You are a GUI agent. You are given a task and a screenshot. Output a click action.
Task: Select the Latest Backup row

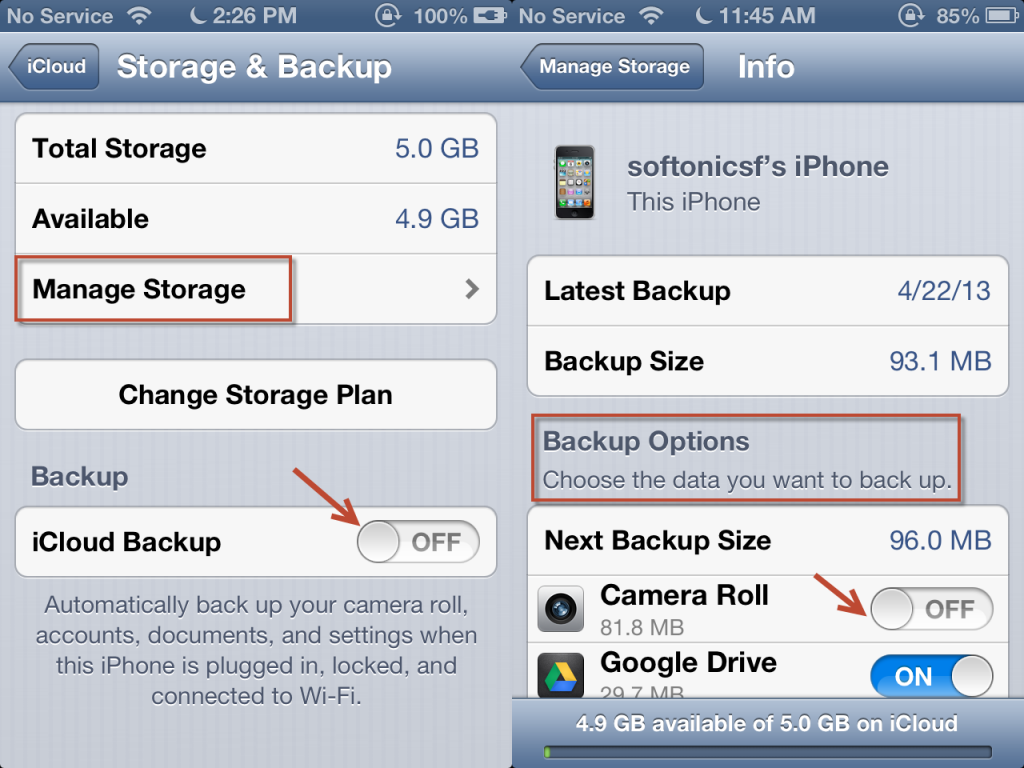click(767, 291)
